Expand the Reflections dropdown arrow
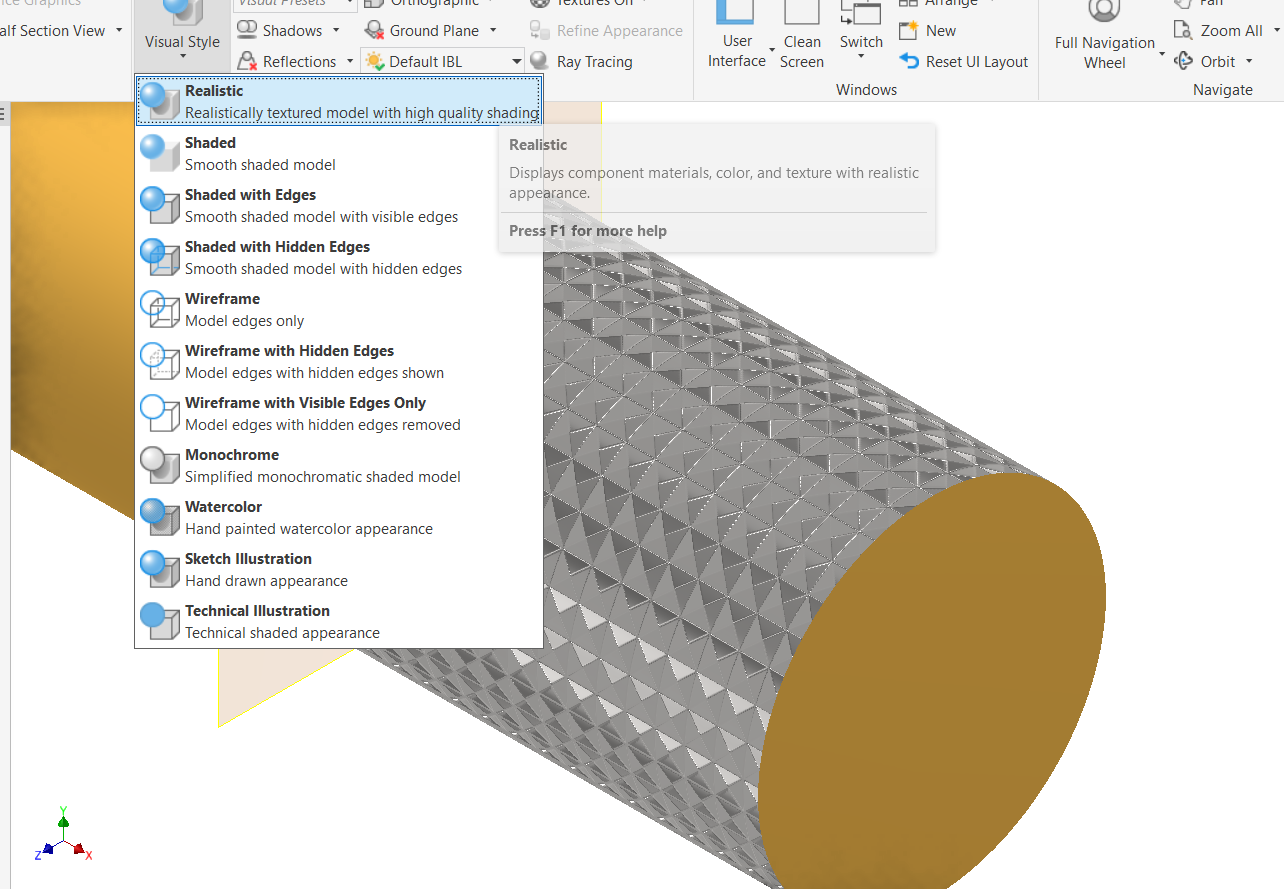Image resolution: width=1284 pixels, height=889 pixels. 350,61
